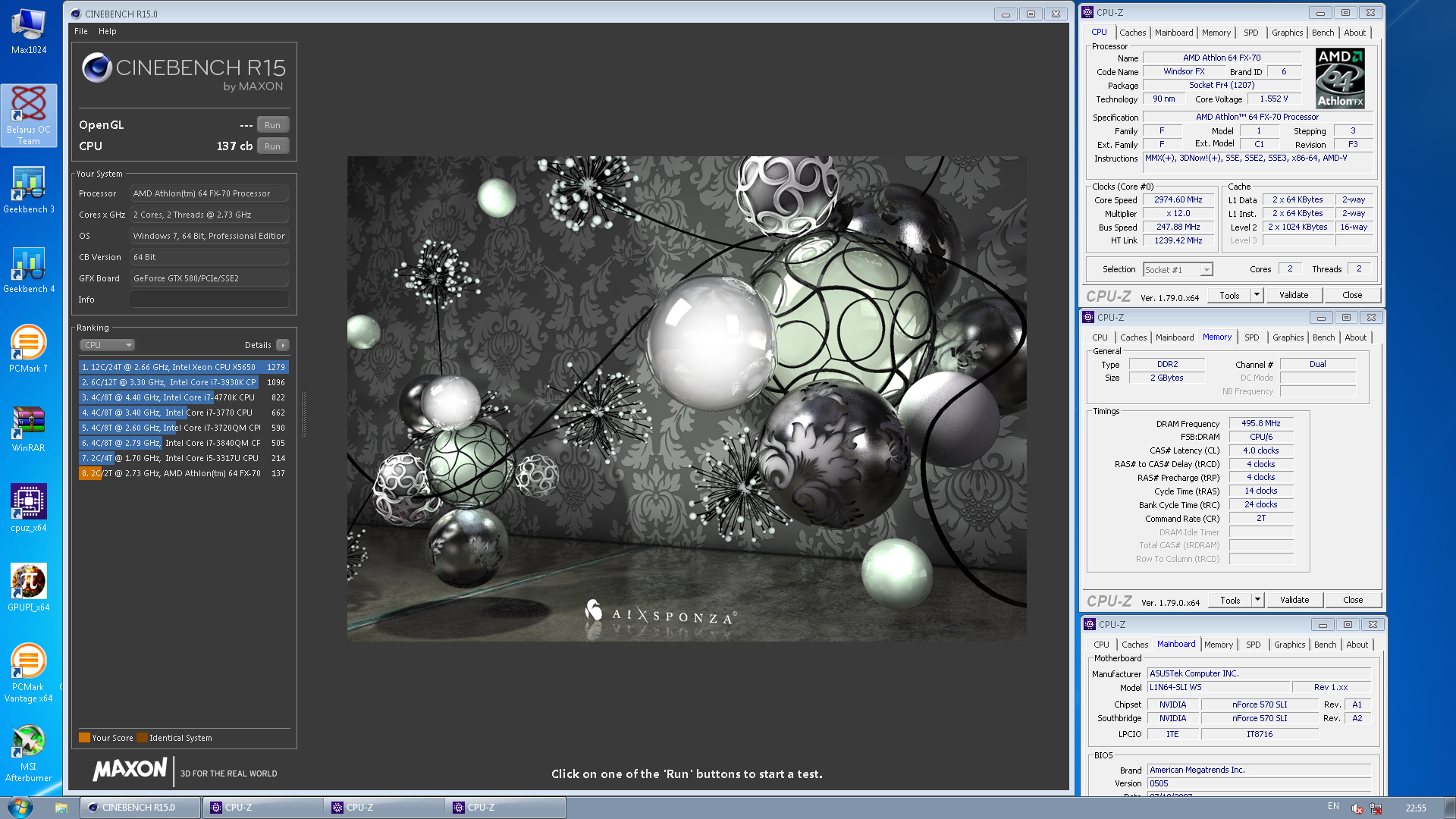
Task: Open the Max1024 desktop shortcut
Action: [28, 32]
